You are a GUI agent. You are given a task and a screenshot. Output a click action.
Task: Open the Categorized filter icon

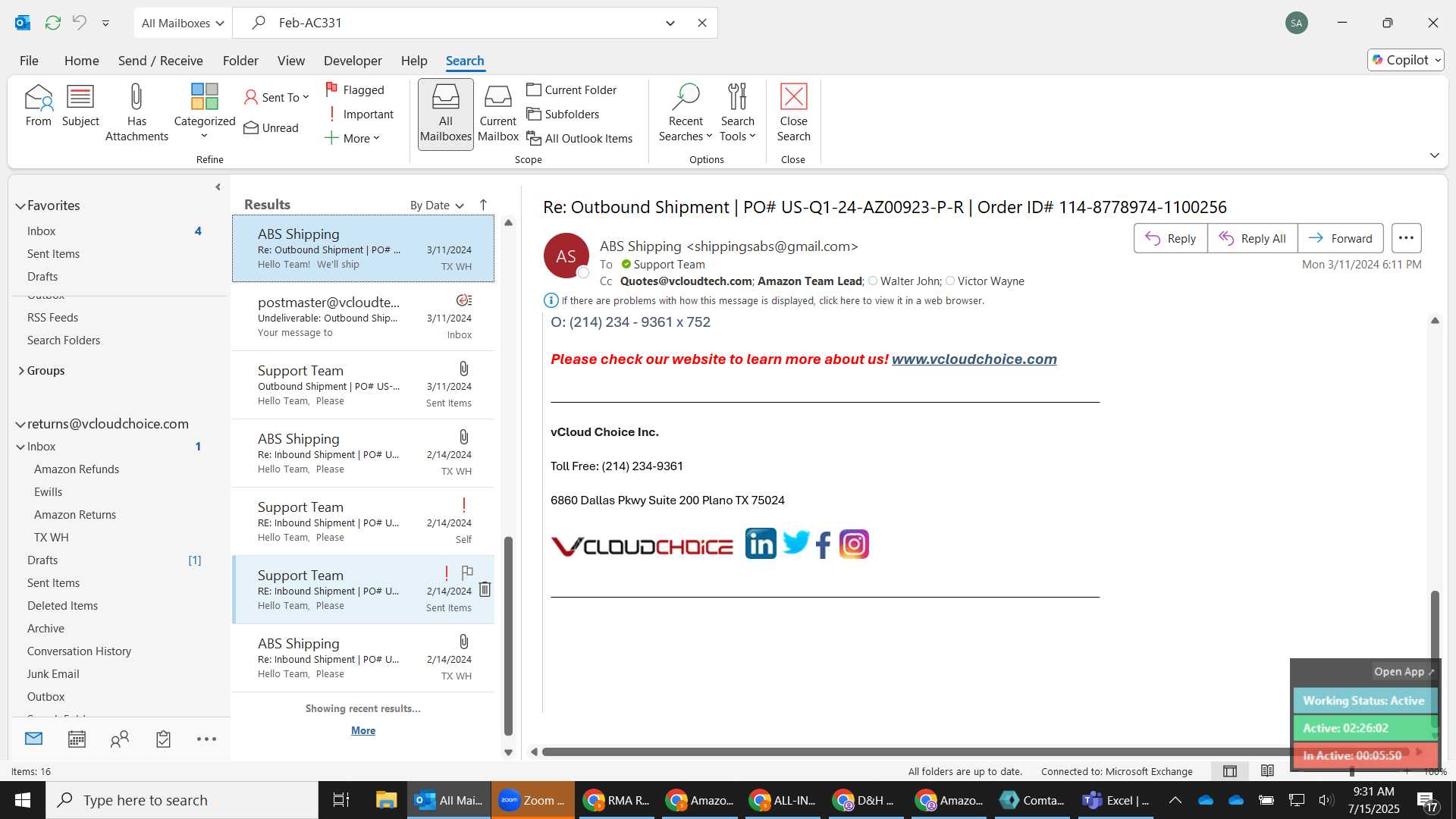[205, 111]
